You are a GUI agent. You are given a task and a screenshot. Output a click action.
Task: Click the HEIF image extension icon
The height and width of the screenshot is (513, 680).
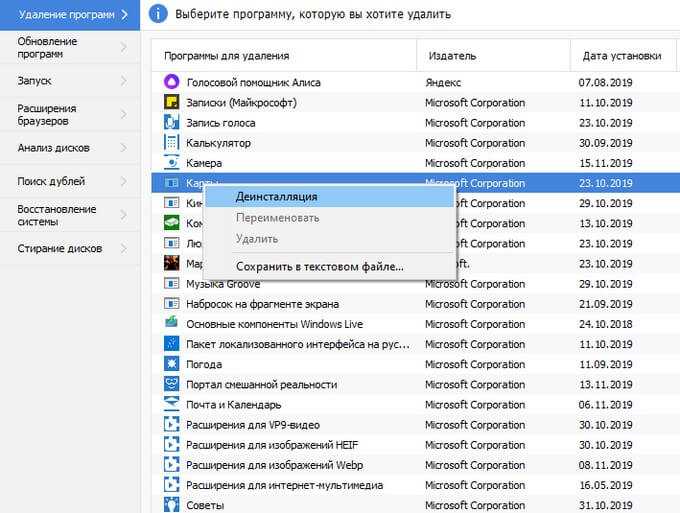click(171, 444)
